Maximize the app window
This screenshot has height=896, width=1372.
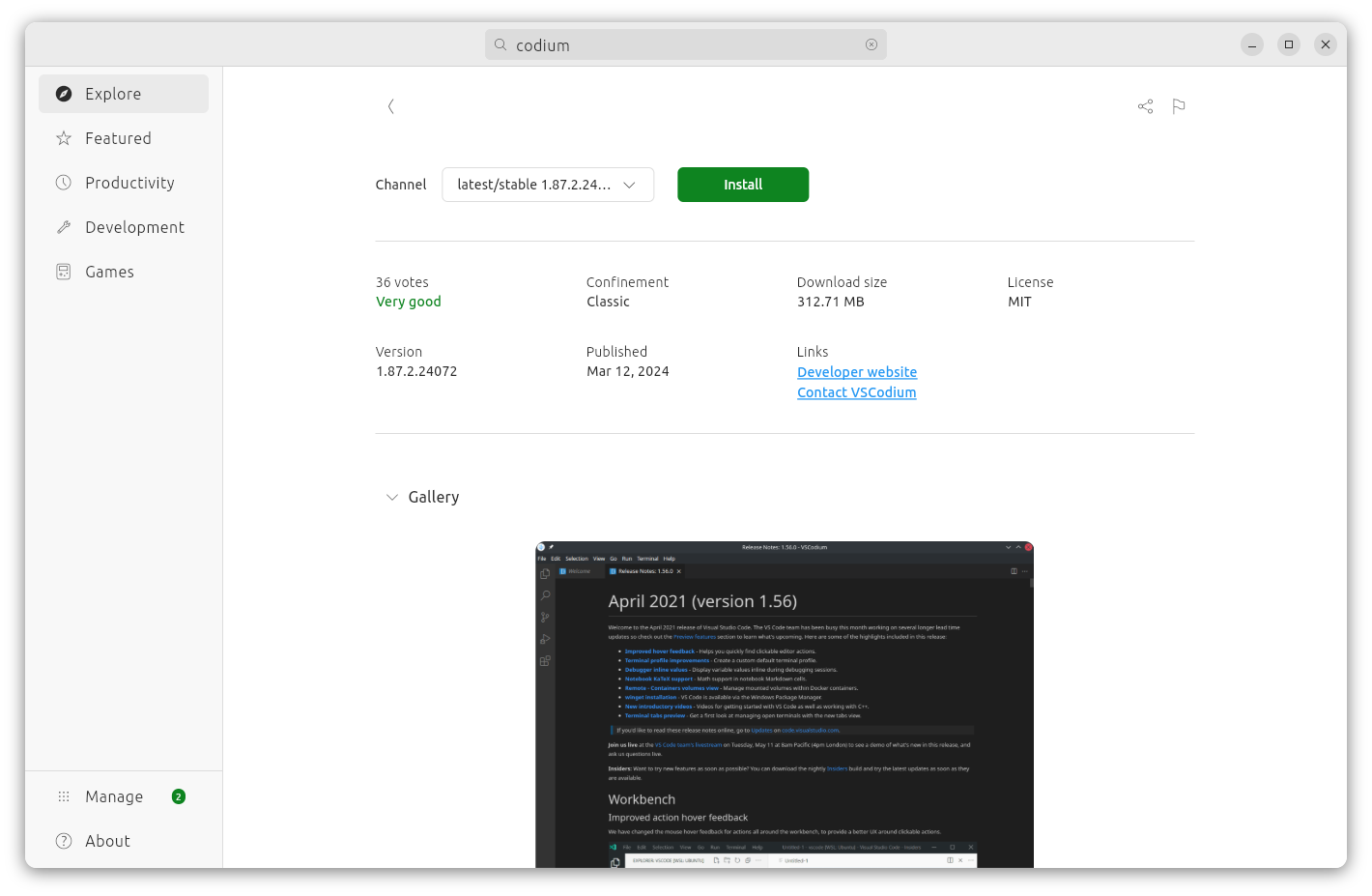(1289, 44)
